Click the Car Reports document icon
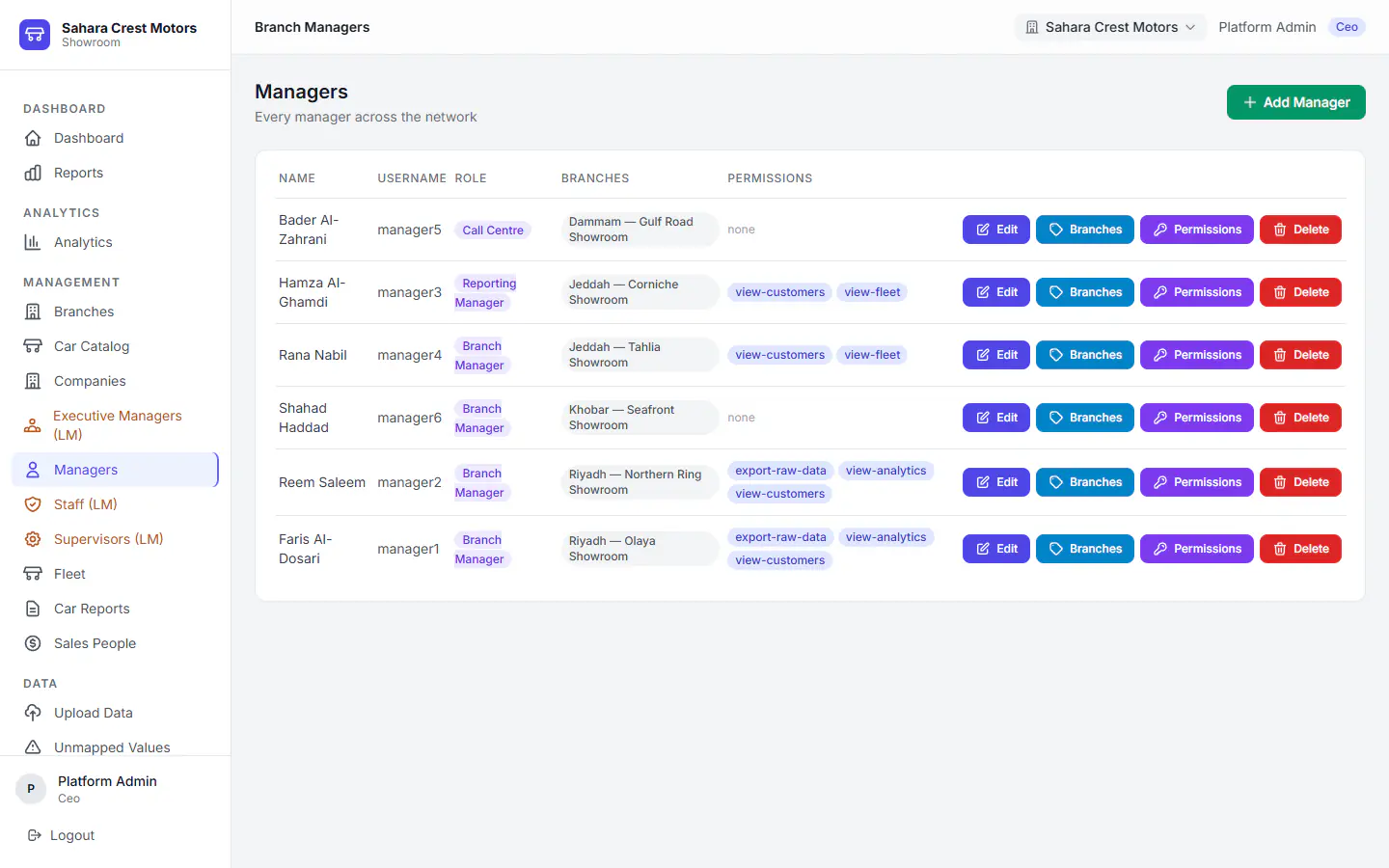This screenshot has width=1389, height=868. [33, 609]
